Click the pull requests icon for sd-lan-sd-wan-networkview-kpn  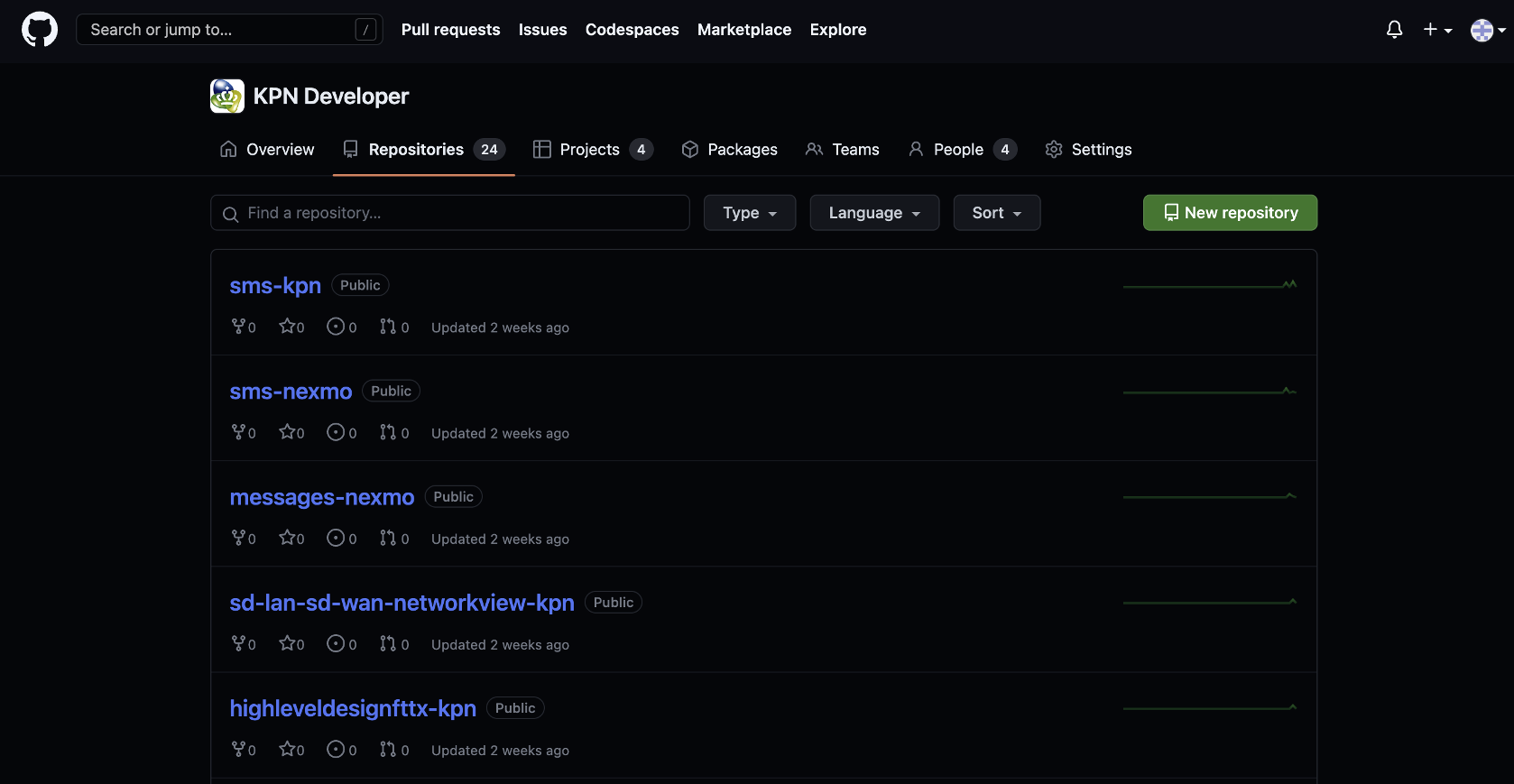coord(388,643)
